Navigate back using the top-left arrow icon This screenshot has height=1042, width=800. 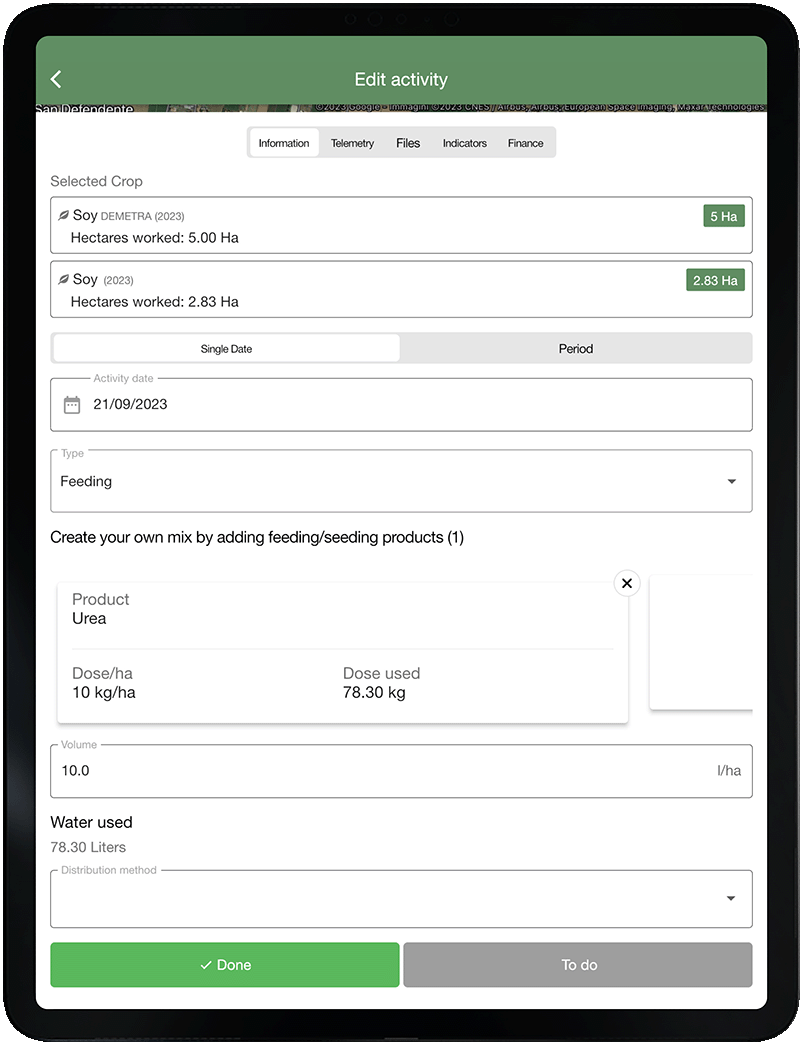56,79
